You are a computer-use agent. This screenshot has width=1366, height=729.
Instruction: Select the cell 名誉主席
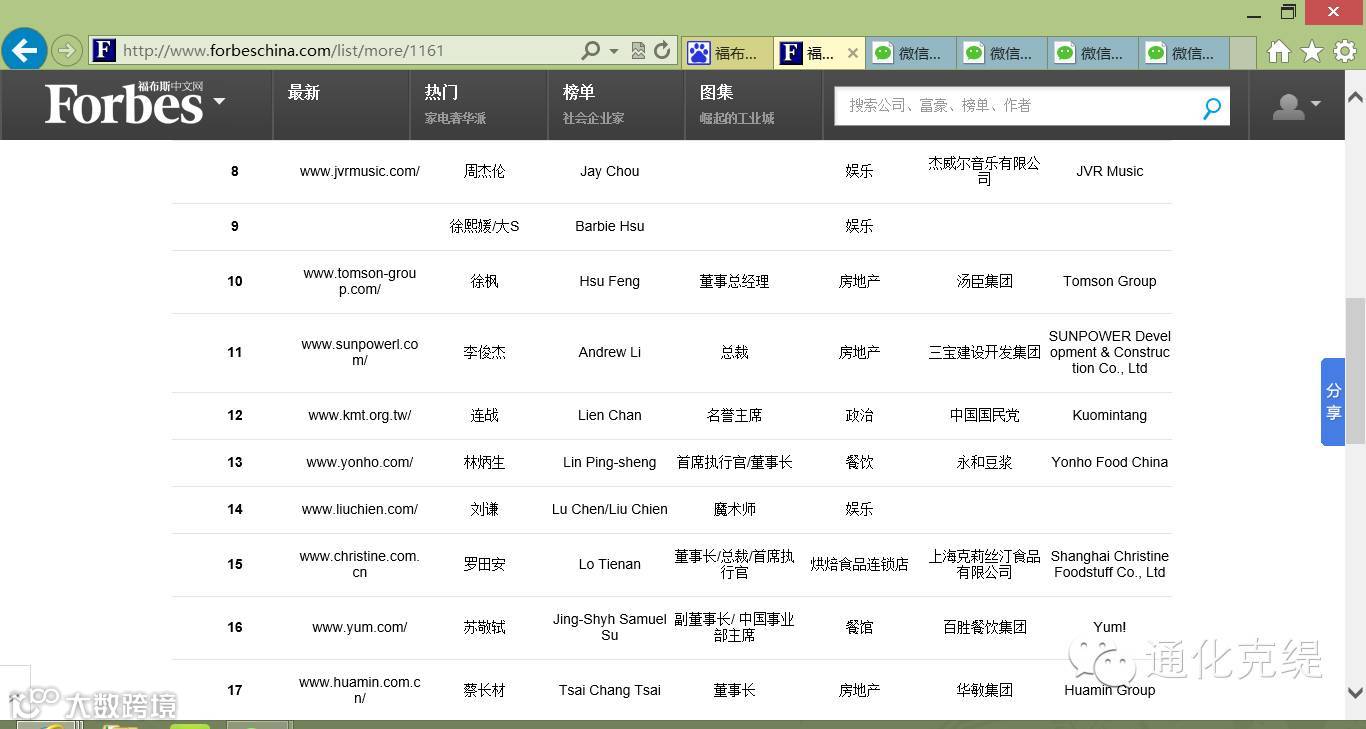(x=735, y=415)
